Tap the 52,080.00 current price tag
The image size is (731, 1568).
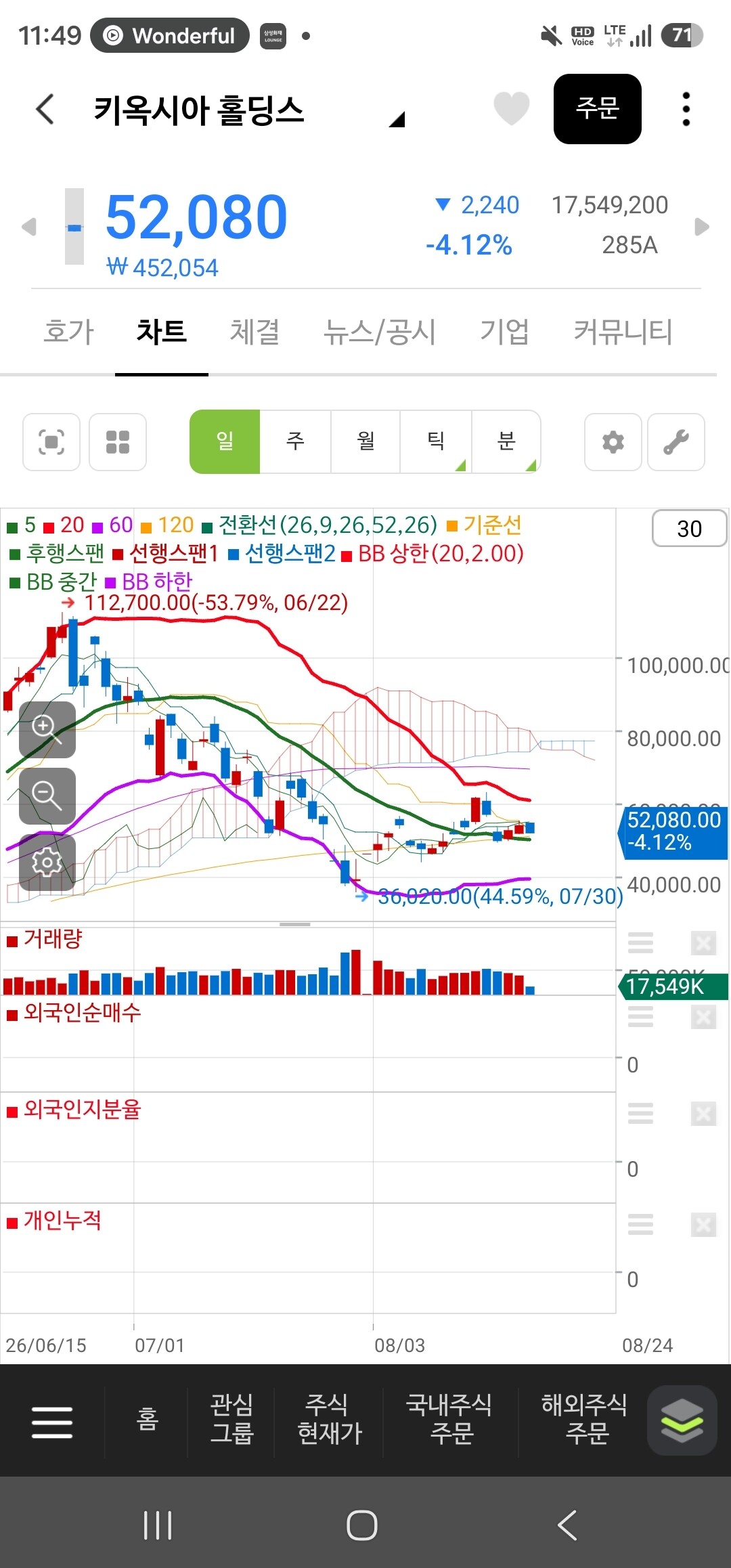[x=673, y=832]
